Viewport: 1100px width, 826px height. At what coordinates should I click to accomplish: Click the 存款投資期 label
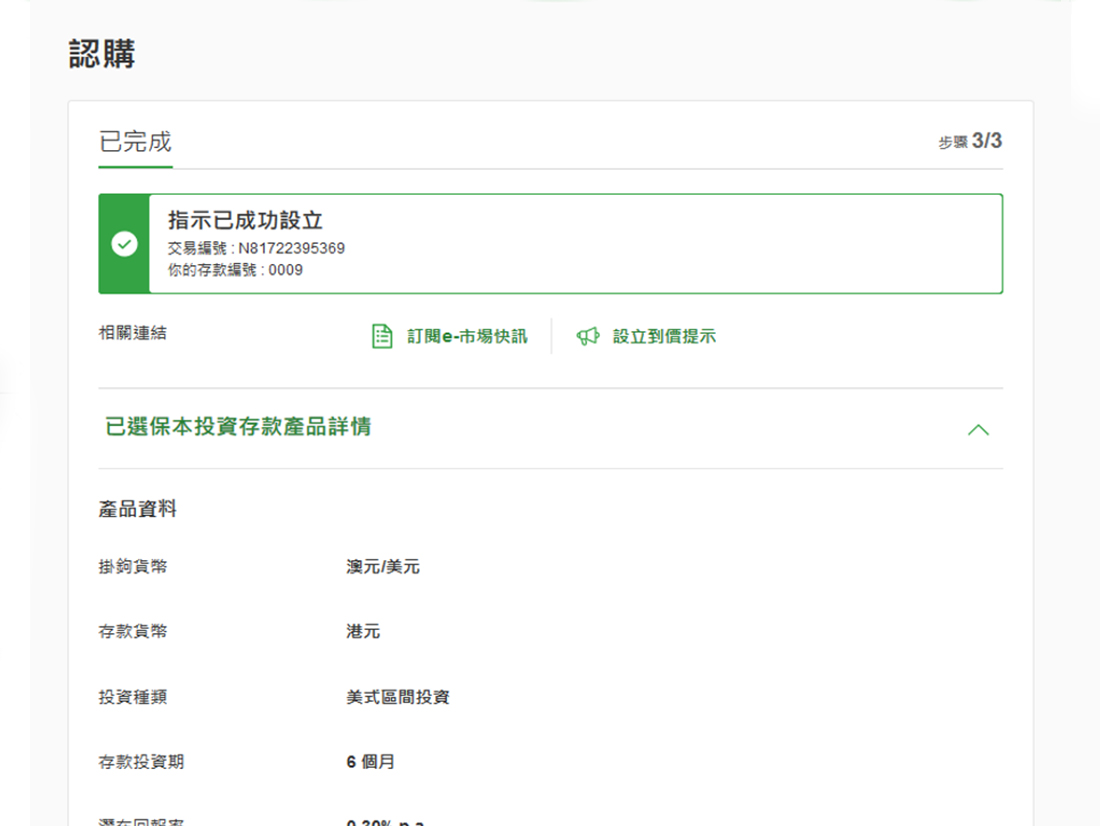pos(141,761)
